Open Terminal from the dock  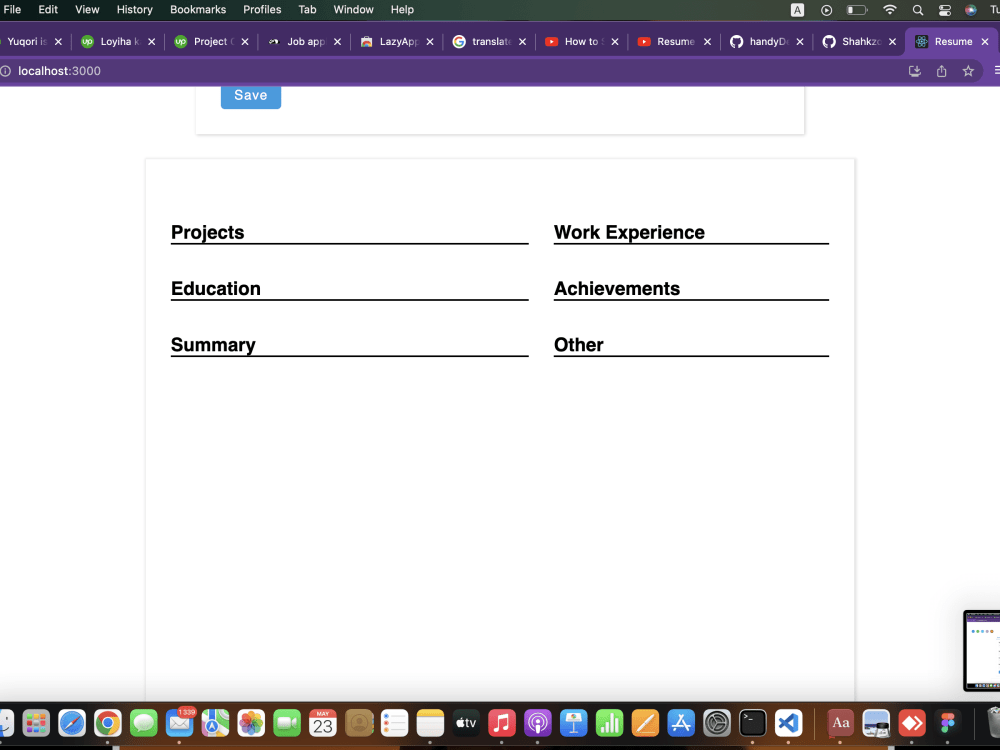tap(752, 722)
